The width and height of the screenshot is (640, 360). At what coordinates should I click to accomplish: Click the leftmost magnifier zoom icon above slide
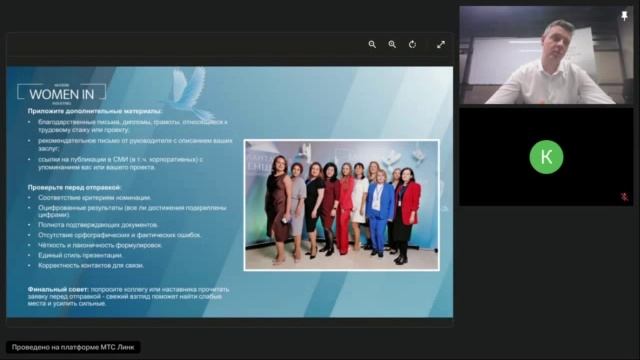pos(372,44)
